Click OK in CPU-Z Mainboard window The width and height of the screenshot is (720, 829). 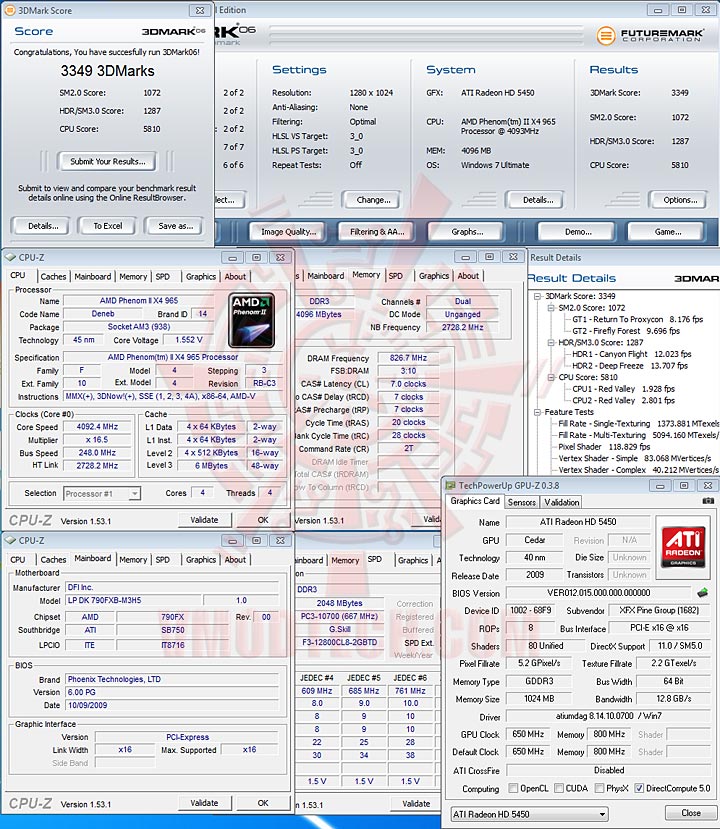263,803
